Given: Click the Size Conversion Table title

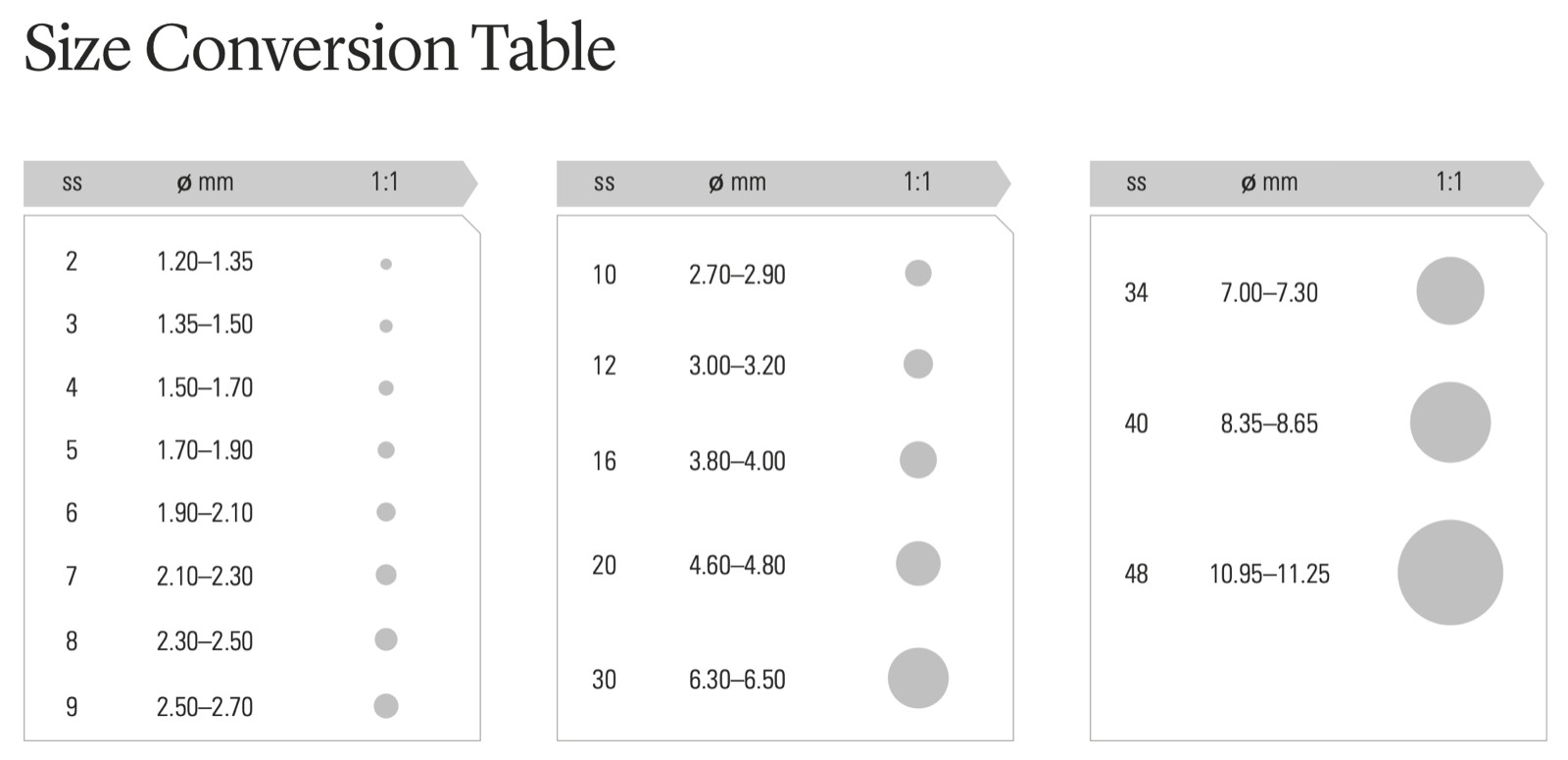Looking at the screenshot, I should click(319, 47).
